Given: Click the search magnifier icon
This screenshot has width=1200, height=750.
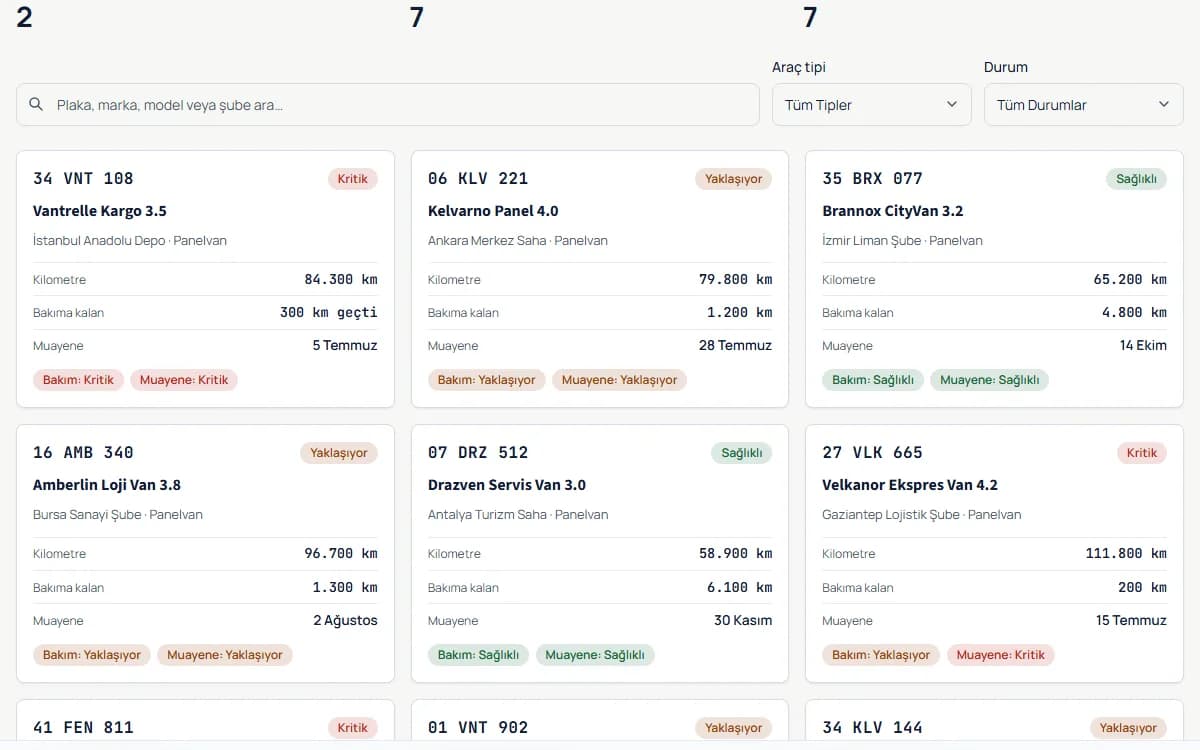Looking at the screenshot, I should click(x=36, y=104).
